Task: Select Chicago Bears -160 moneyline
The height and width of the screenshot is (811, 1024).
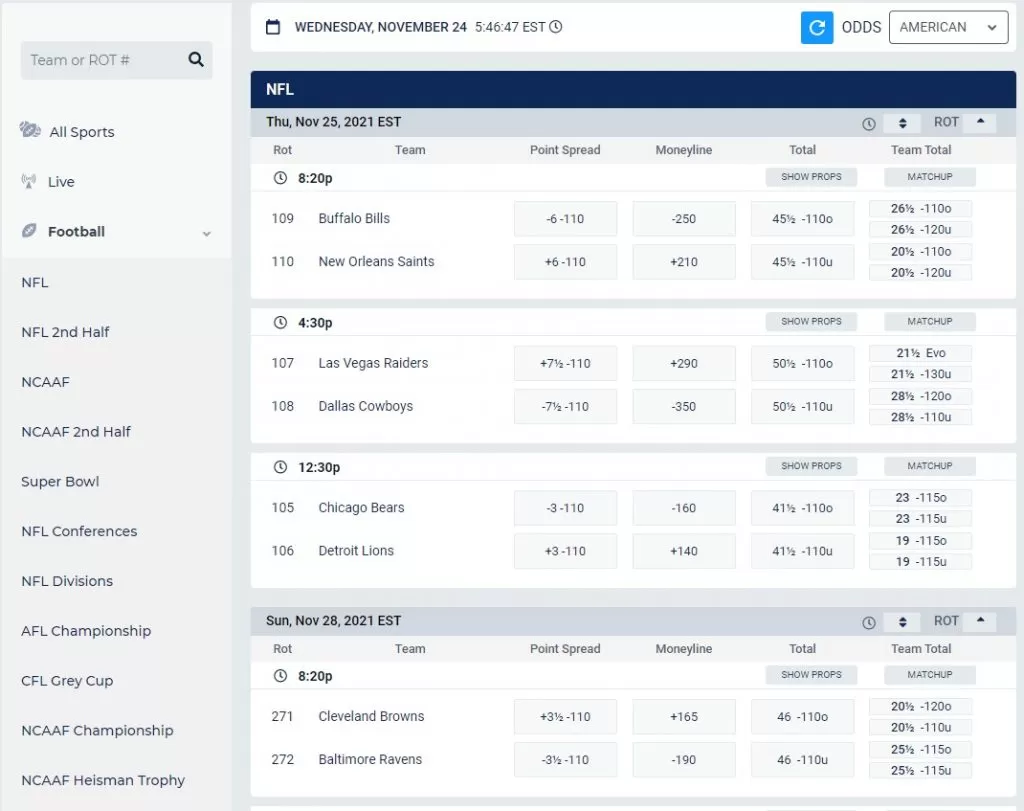Action: (x=684, y=507)
